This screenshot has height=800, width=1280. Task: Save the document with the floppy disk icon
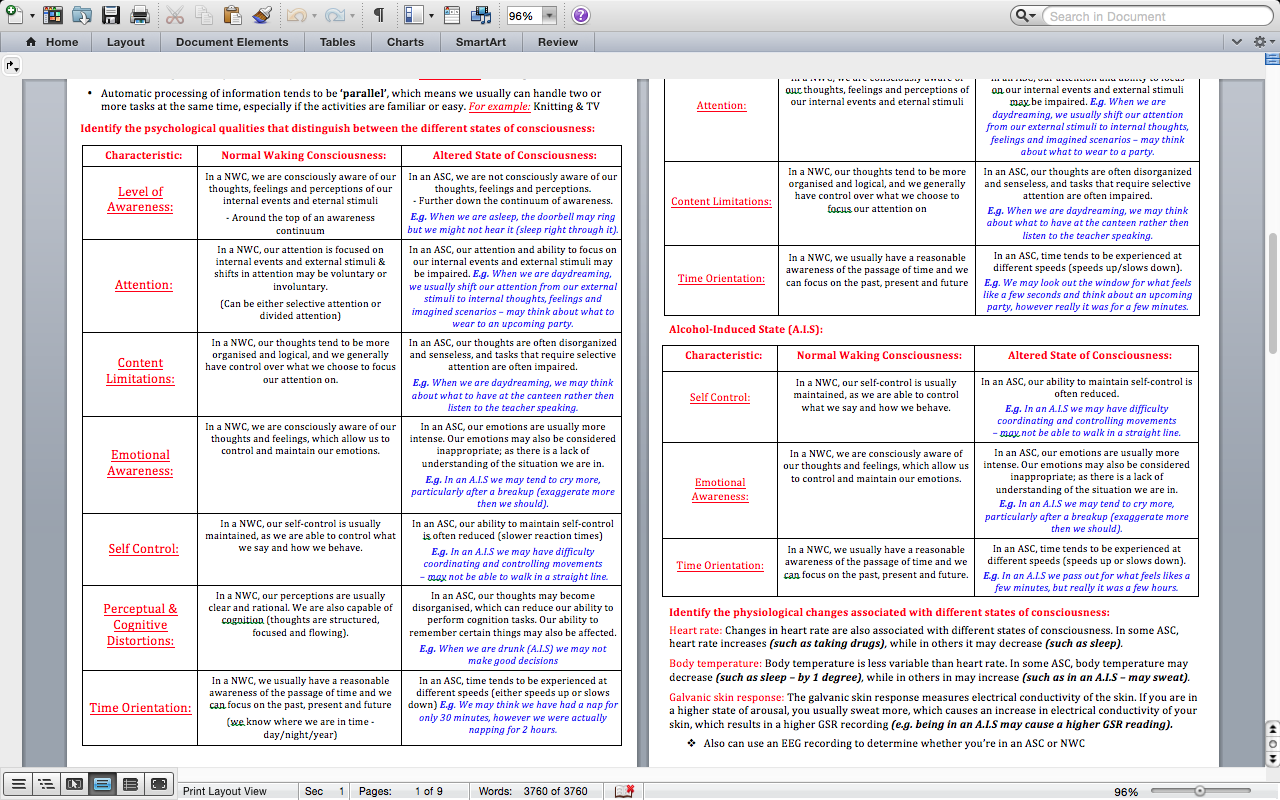click(111, 15)
